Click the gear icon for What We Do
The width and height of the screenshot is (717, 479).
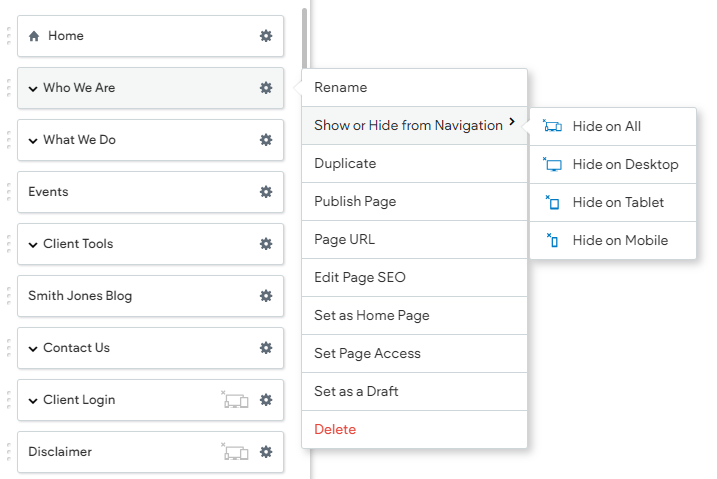click(x=266, y=140)
